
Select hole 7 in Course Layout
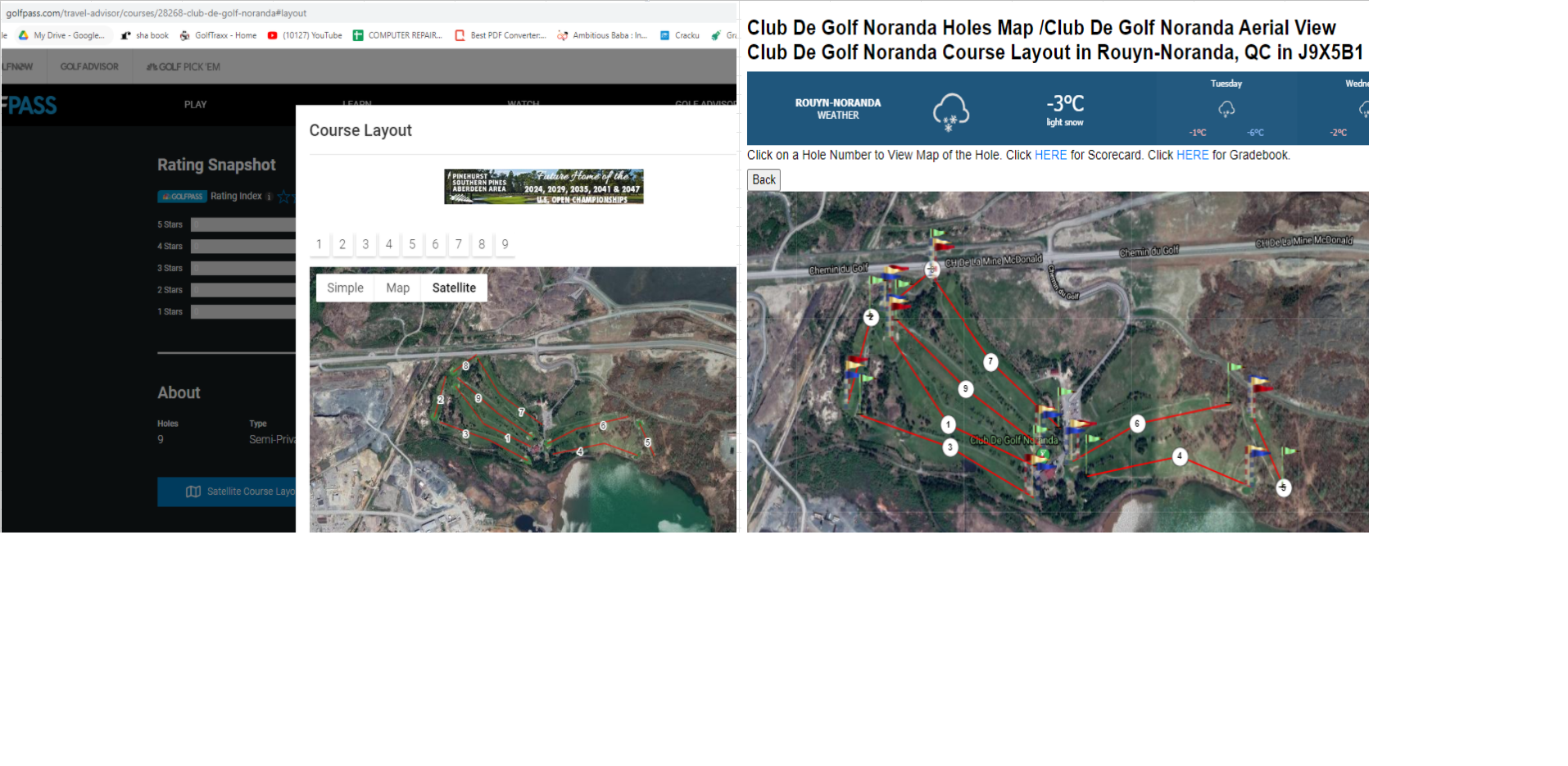[459, 244]
